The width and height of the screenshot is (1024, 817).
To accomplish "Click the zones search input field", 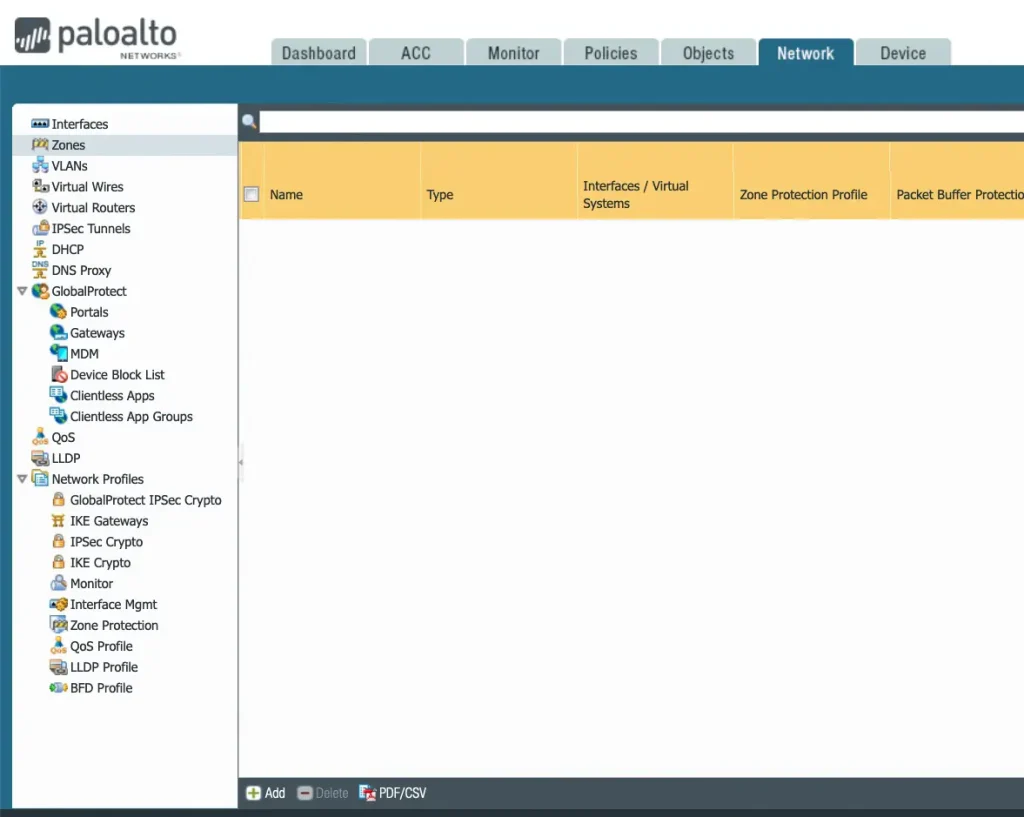I will click(x=640, y=122).
